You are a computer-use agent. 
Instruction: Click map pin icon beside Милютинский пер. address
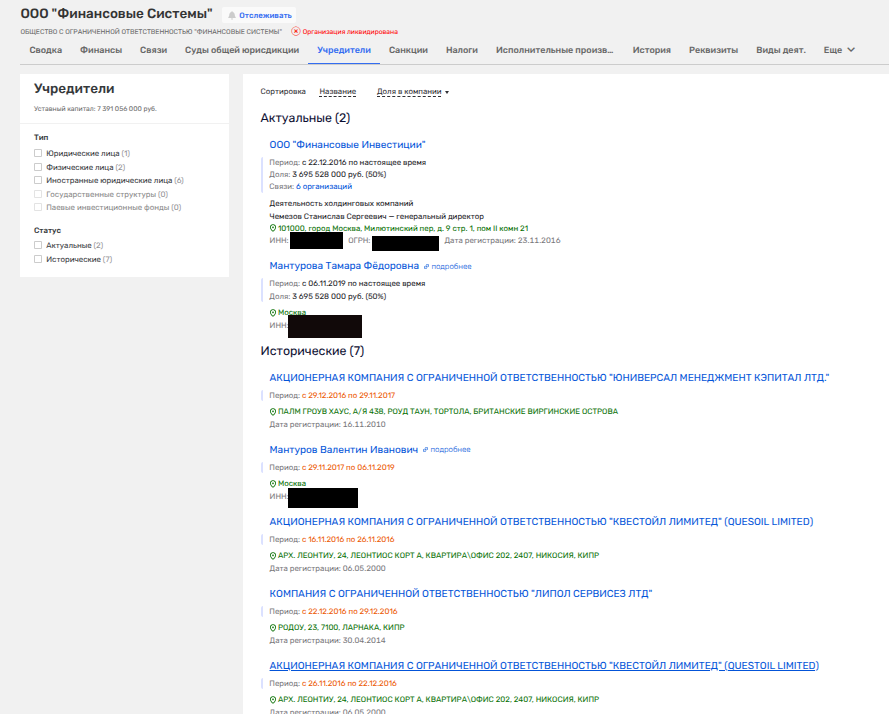tap(273, 228)
